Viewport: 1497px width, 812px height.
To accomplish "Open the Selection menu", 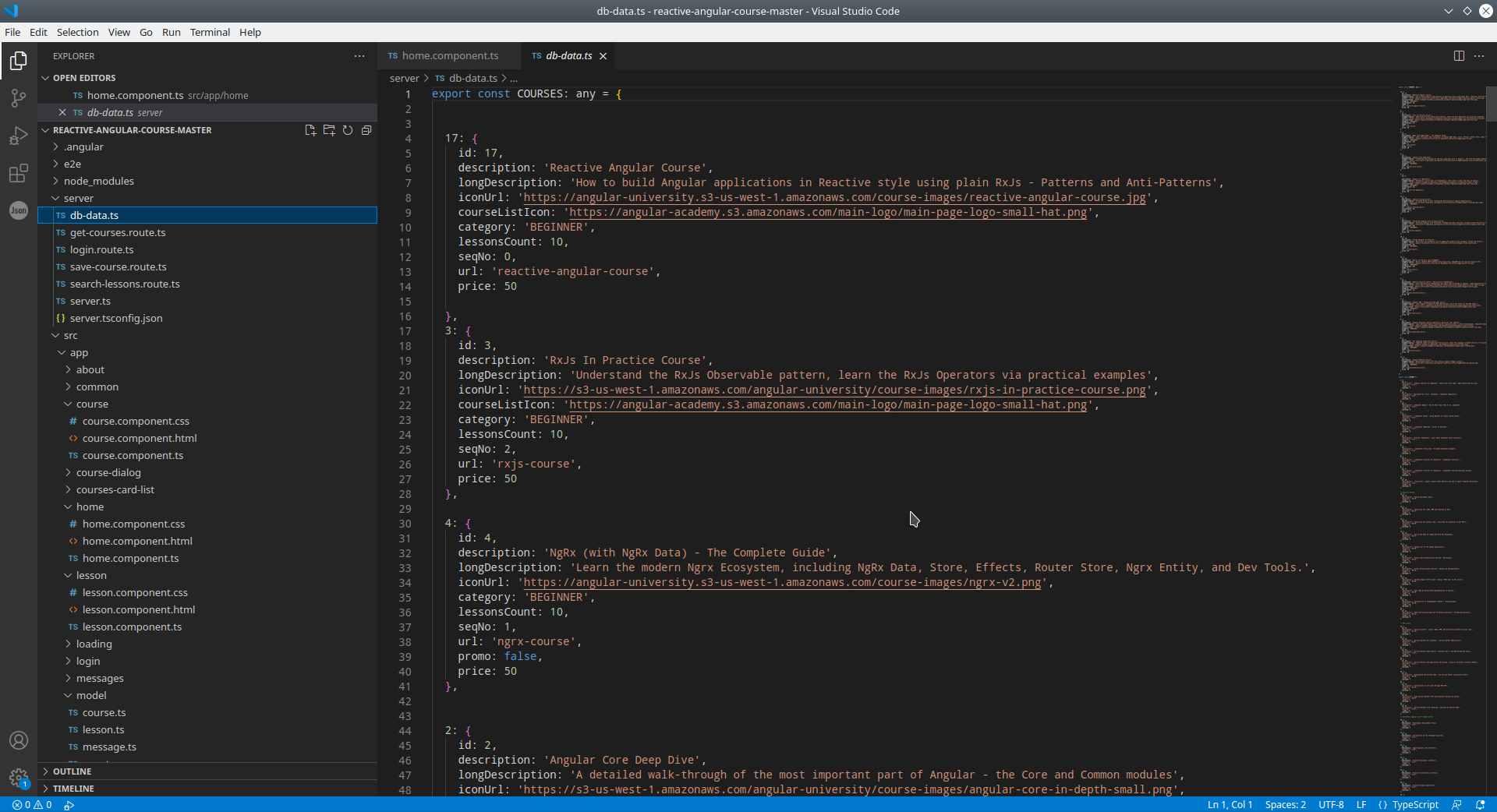I will 77,32.
